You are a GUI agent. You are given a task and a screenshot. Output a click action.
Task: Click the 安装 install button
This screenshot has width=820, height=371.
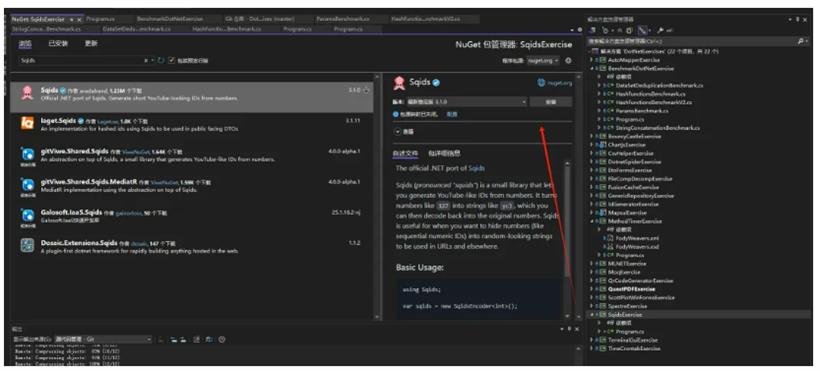(x=551, y=102)
